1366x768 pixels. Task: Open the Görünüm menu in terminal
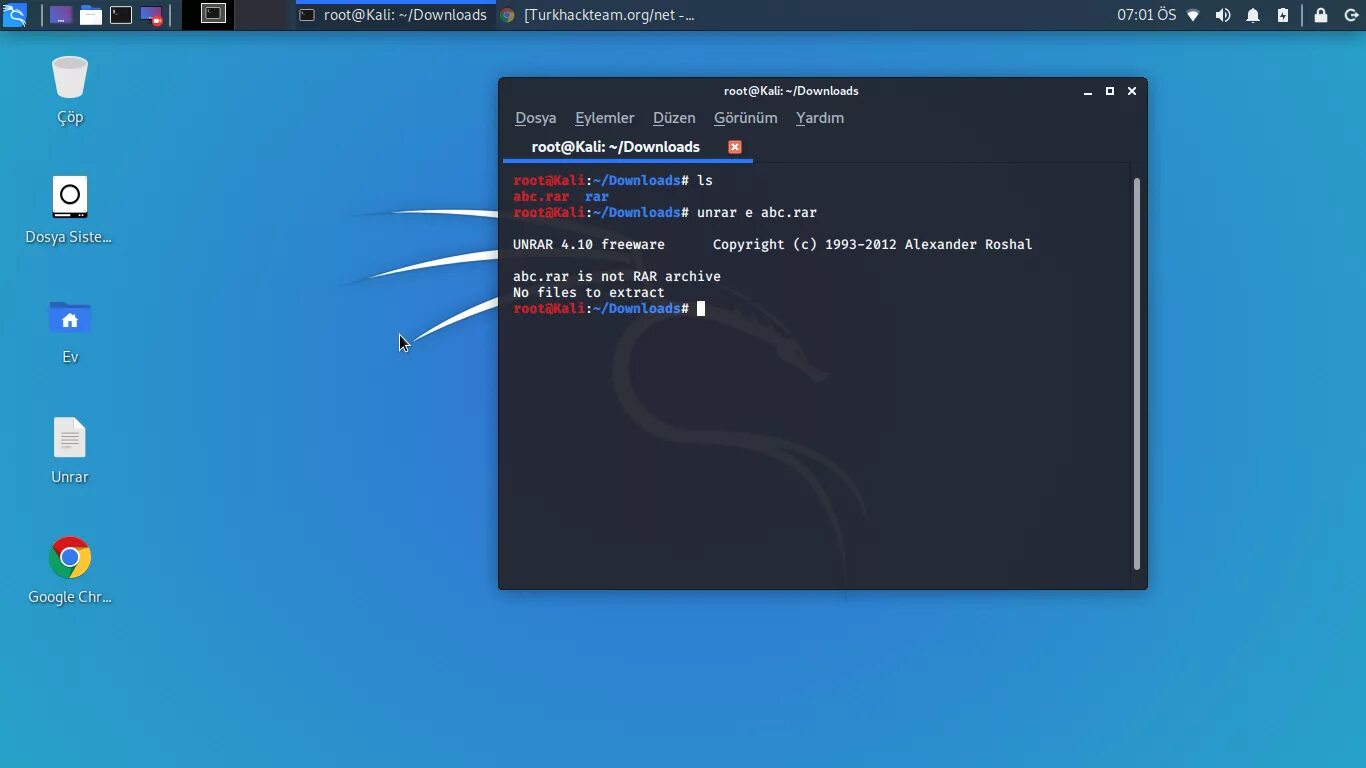(745, 118)
